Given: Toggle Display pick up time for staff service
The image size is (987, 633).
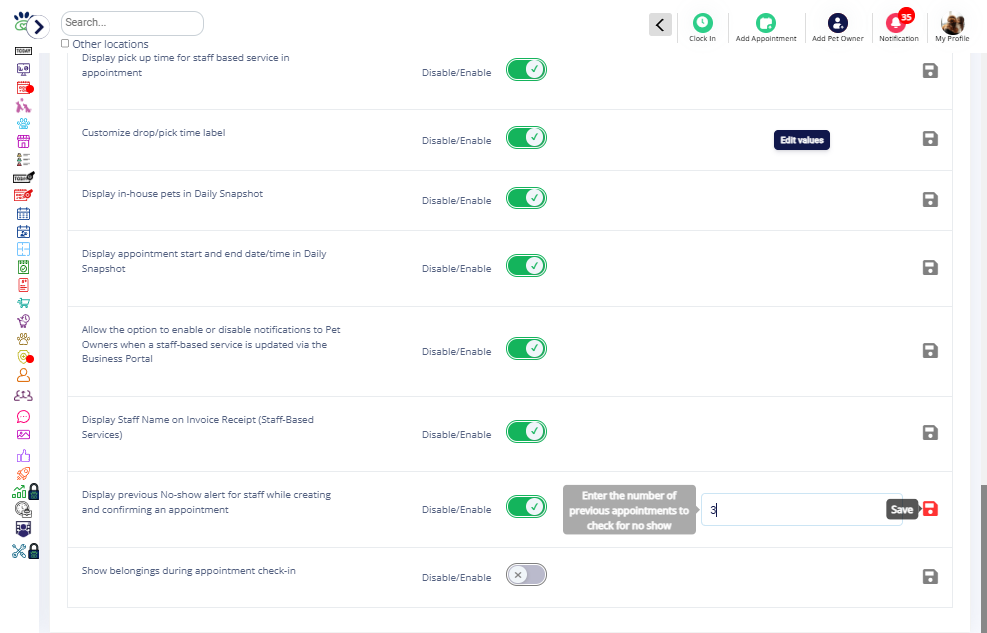Looking at the screenshot, I should (526, 70).
